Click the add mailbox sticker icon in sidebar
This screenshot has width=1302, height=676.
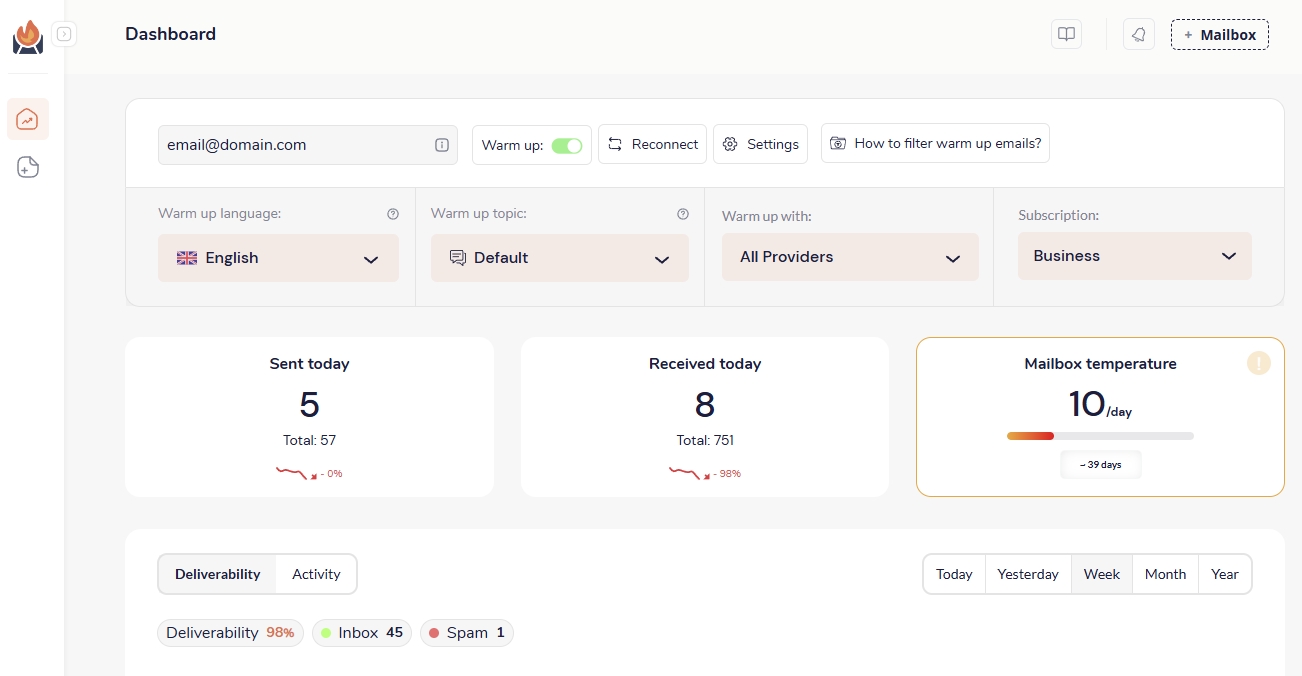click(x=28, y=167)
